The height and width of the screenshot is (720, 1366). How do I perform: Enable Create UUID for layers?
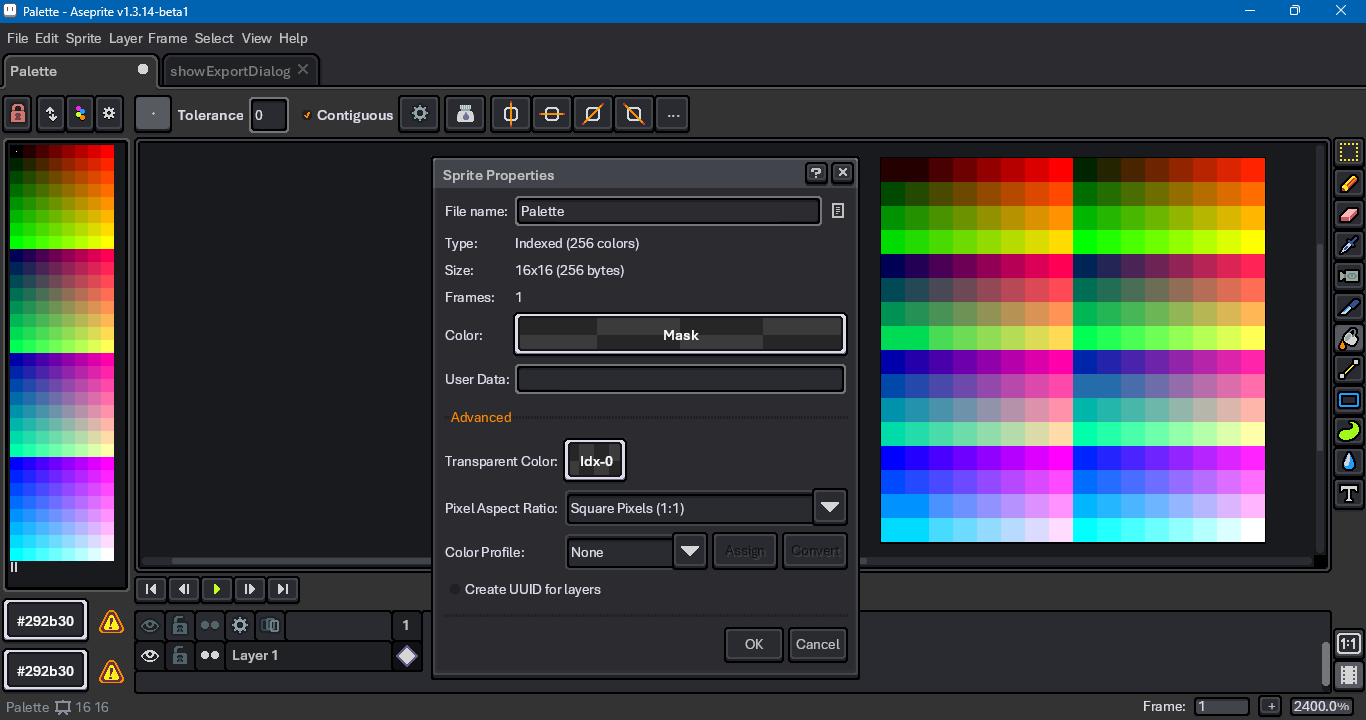pyautogui.click(x=455, y=589)
